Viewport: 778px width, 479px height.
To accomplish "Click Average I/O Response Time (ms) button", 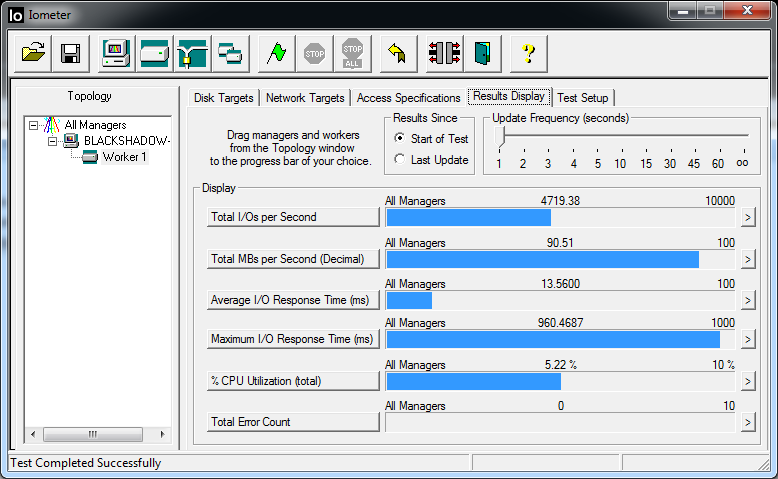I will [x=293, y=300].
